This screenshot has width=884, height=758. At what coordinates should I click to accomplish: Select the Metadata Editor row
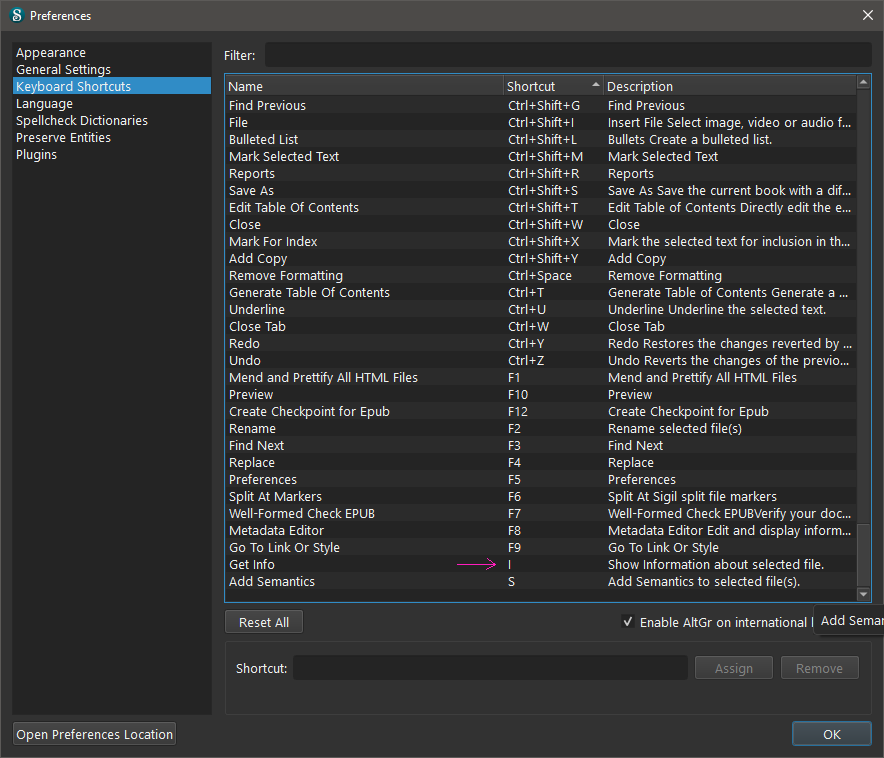click(x=541, y=530)
